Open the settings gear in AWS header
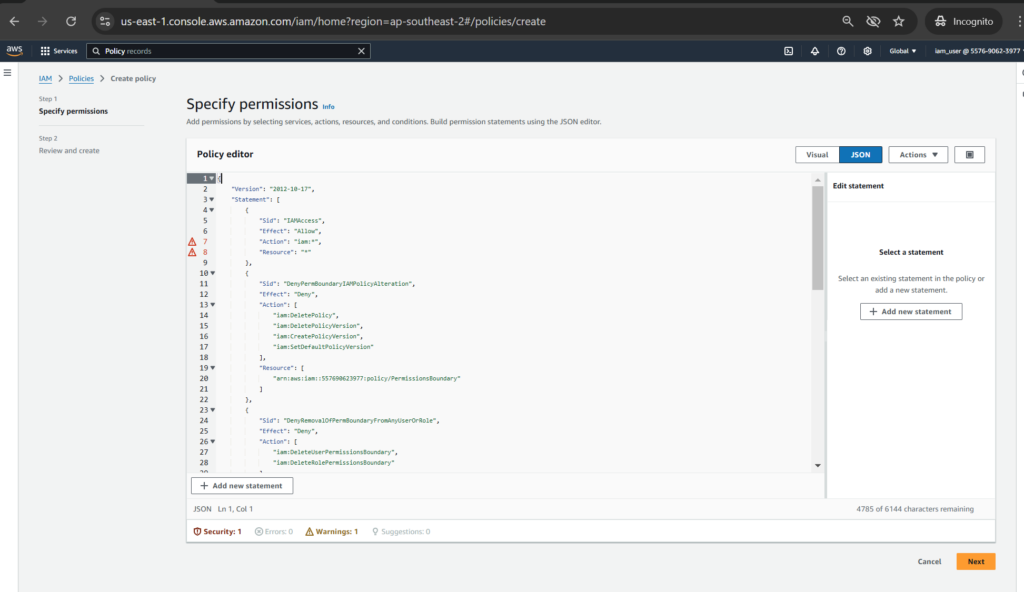Viewport: 1024px width, 592px height. [x=867, y=51]
